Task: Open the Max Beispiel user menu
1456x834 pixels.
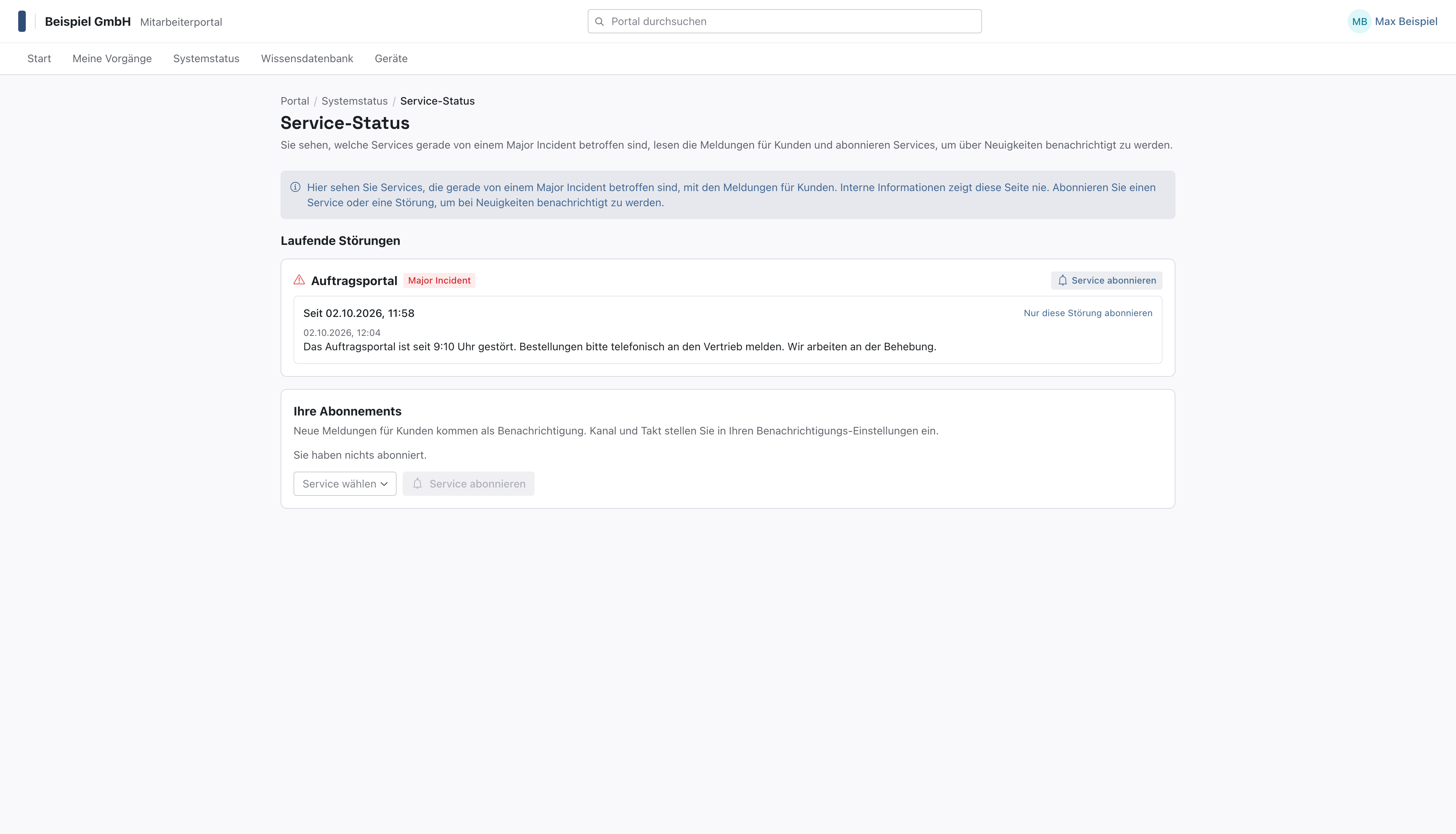Action: [x=1392, y=22]
